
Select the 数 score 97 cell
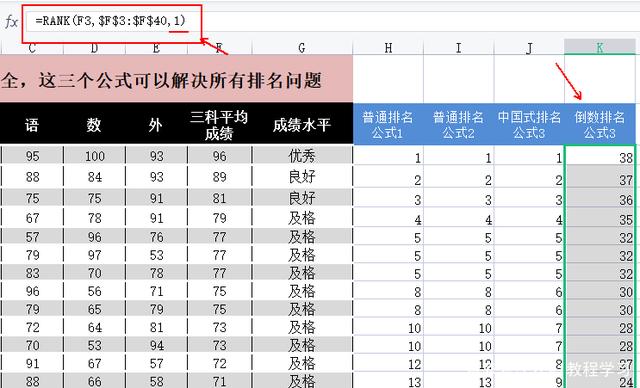[95, 255]
